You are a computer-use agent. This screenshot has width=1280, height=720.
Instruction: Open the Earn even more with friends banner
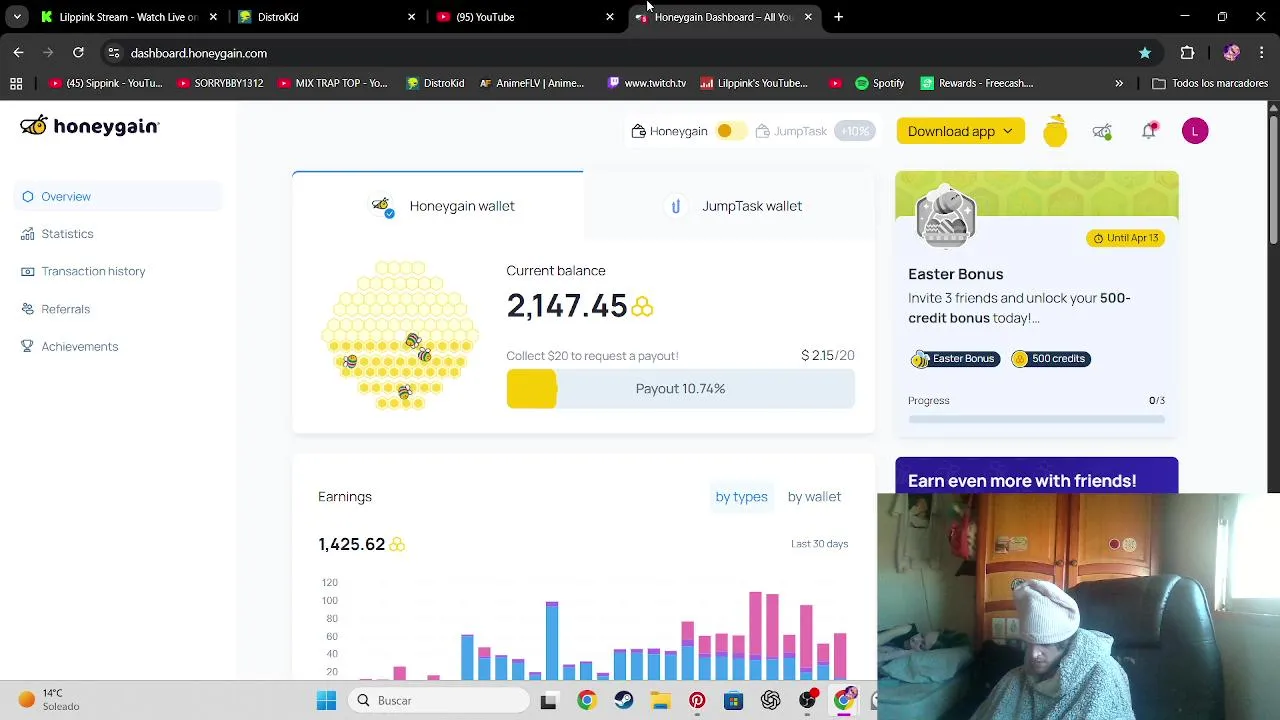click(x=1036, y=476)
